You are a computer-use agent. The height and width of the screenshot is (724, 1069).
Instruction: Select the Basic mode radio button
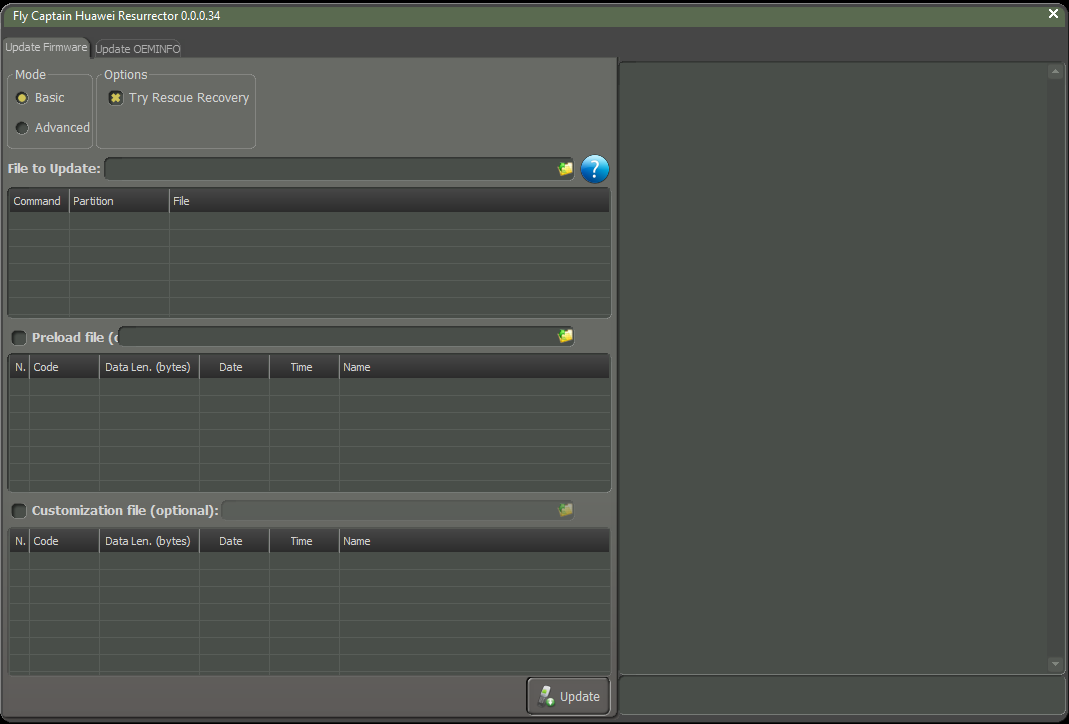tap(22, 98)
